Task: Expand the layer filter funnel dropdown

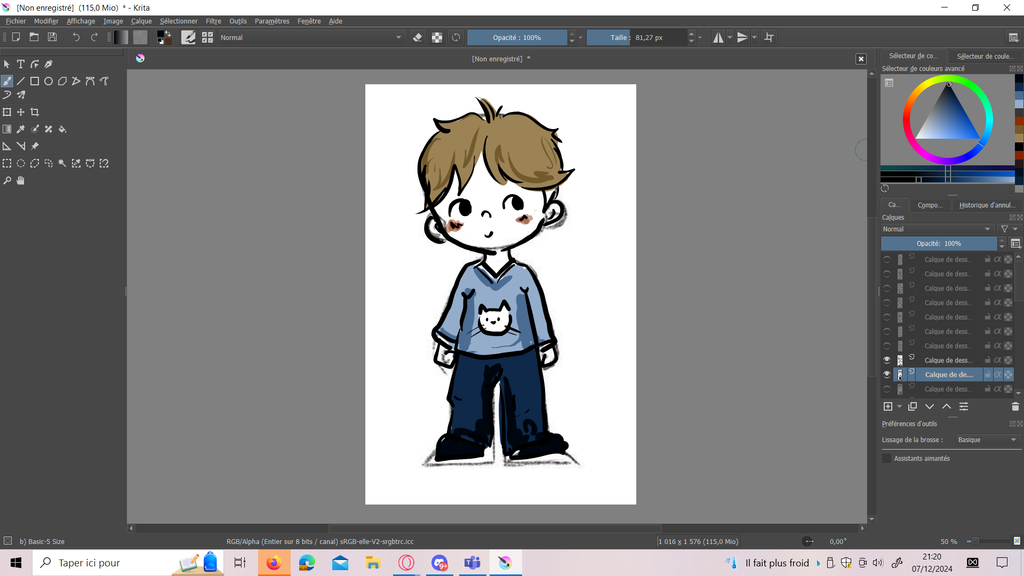Action: 1006,229
